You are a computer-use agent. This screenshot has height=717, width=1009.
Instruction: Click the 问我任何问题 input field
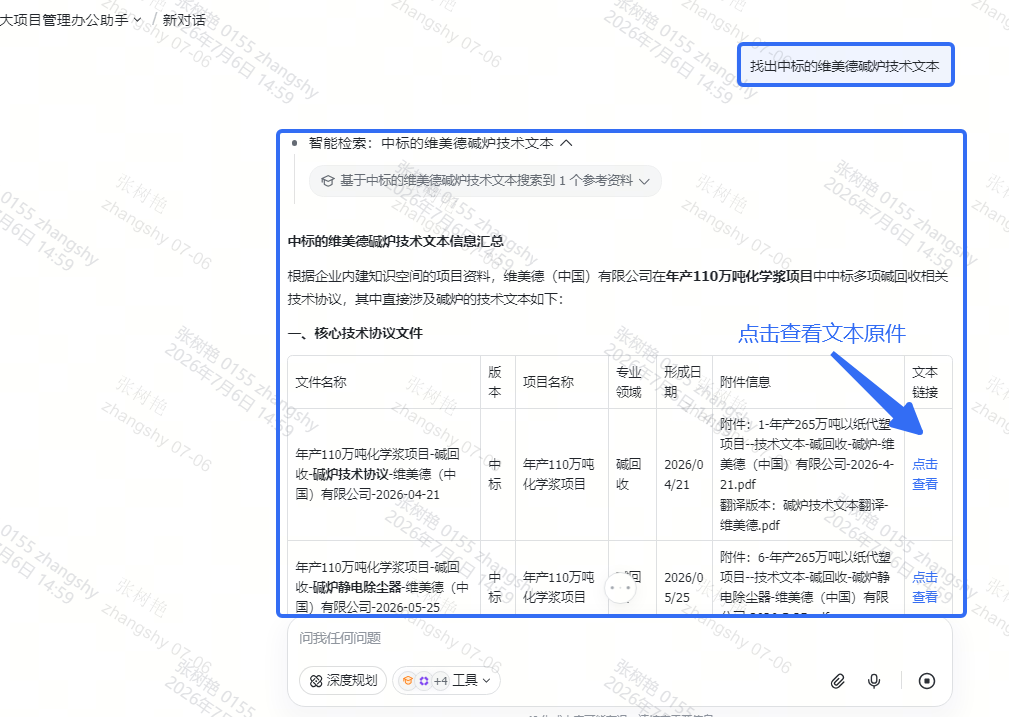point(618,638)
